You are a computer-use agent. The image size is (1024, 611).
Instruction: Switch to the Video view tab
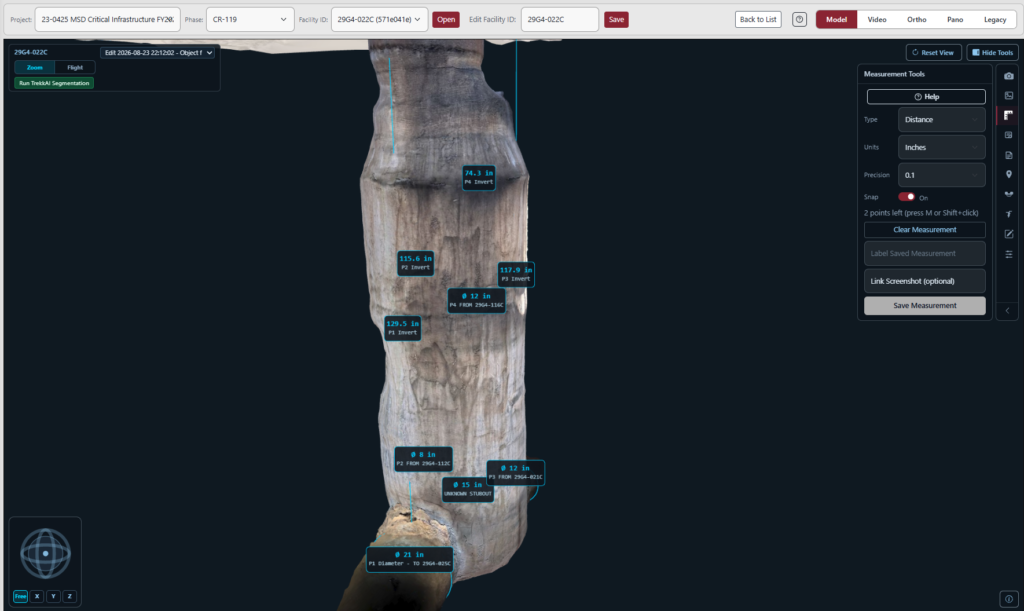point(876,20)
